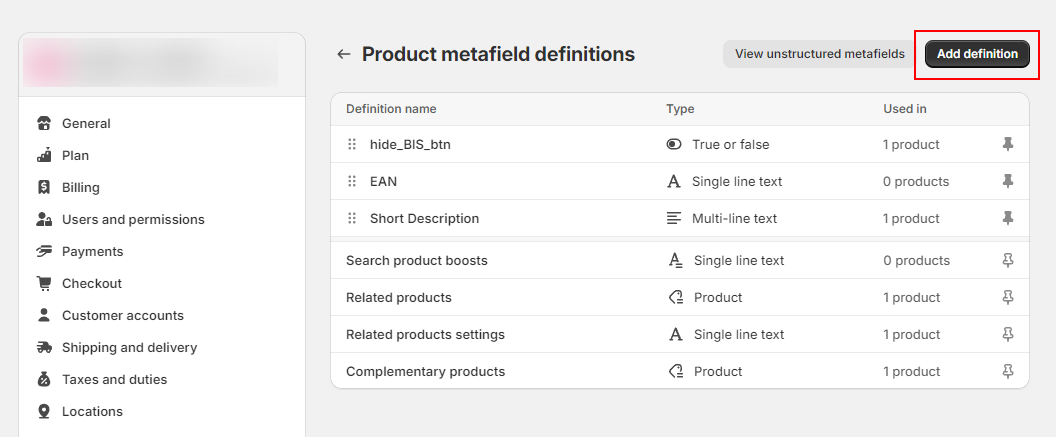
Task: Unpin the hide_BIS_btn definition
Action: click(x=1008, y=144)
